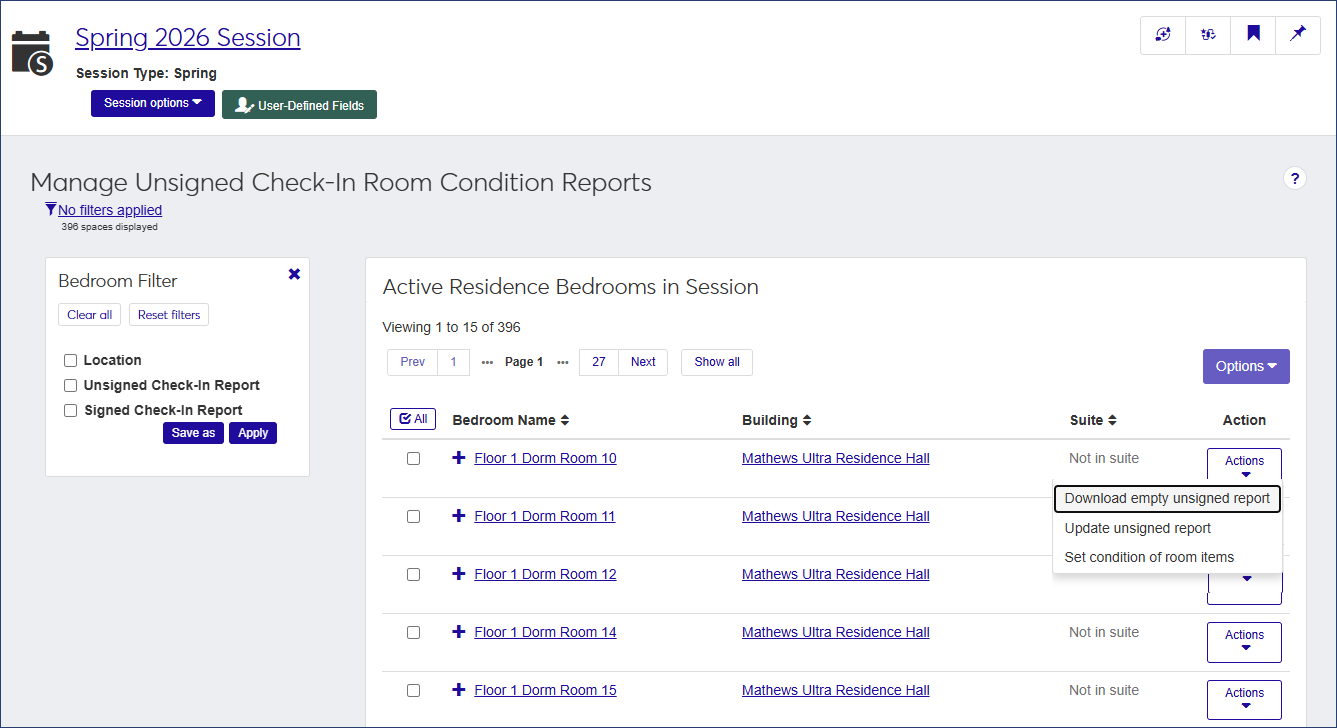Enable the Location filter checkbox
The width and height of the screenshot is (1337, 728).
pyautogui.click(x=70, y=359)
